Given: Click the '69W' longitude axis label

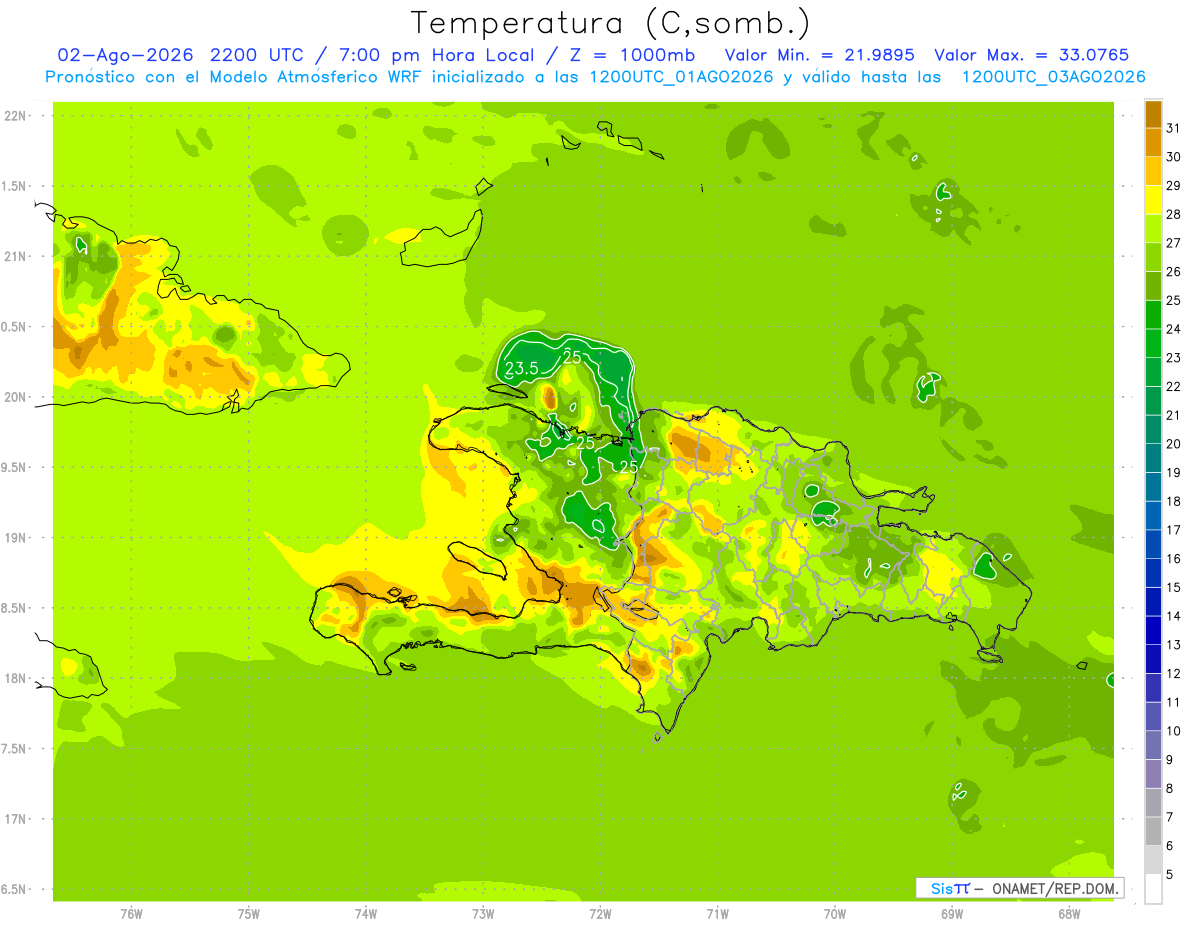Looking at the screenshot, I should 952,914.
